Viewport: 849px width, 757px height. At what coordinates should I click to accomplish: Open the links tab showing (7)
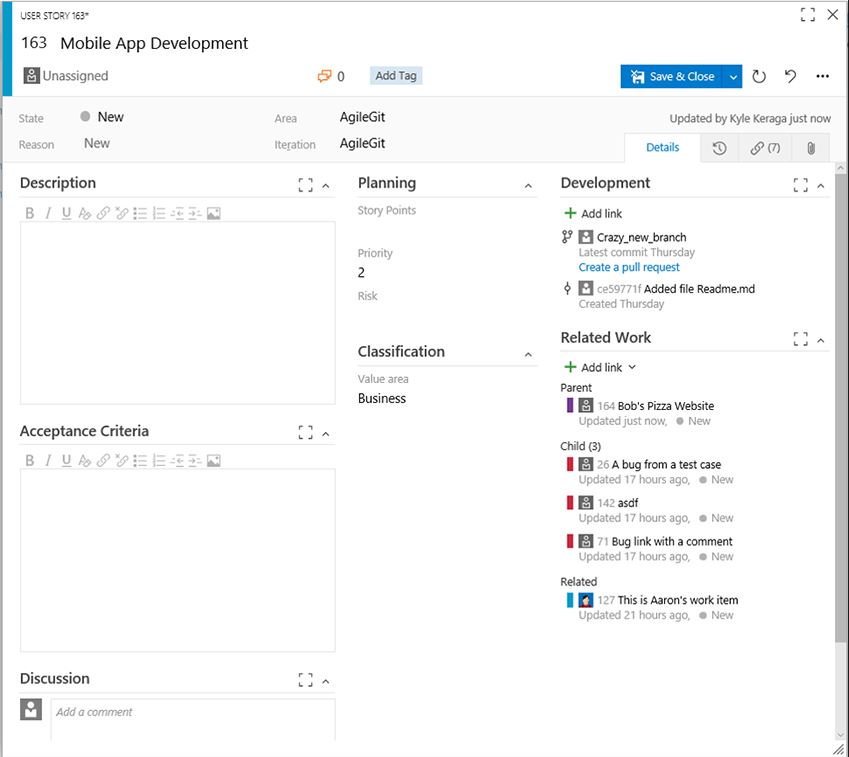(765, 148)
